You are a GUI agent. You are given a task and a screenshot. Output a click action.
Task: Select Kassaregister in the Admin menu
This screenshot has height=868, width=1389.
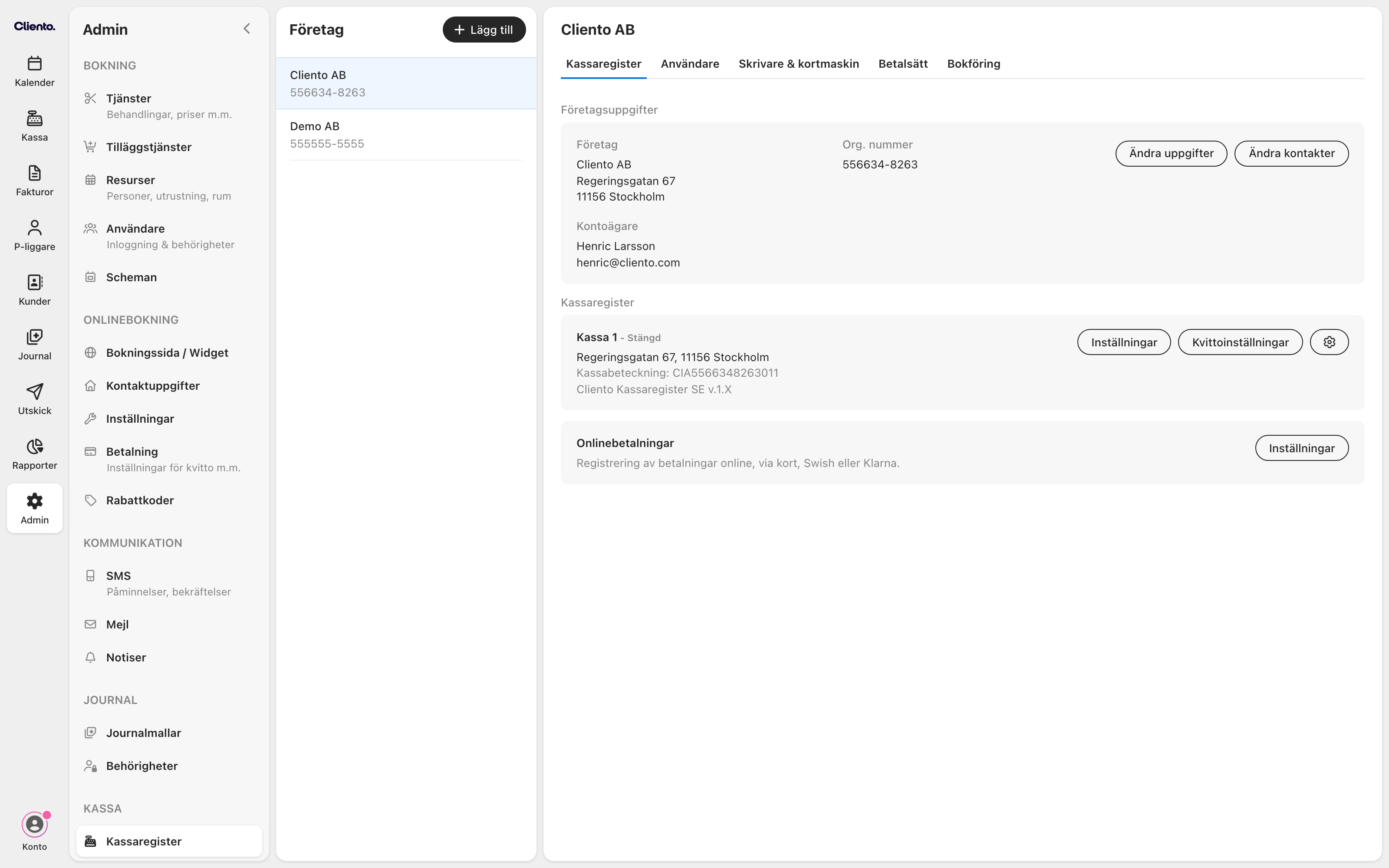pos(169,841)
